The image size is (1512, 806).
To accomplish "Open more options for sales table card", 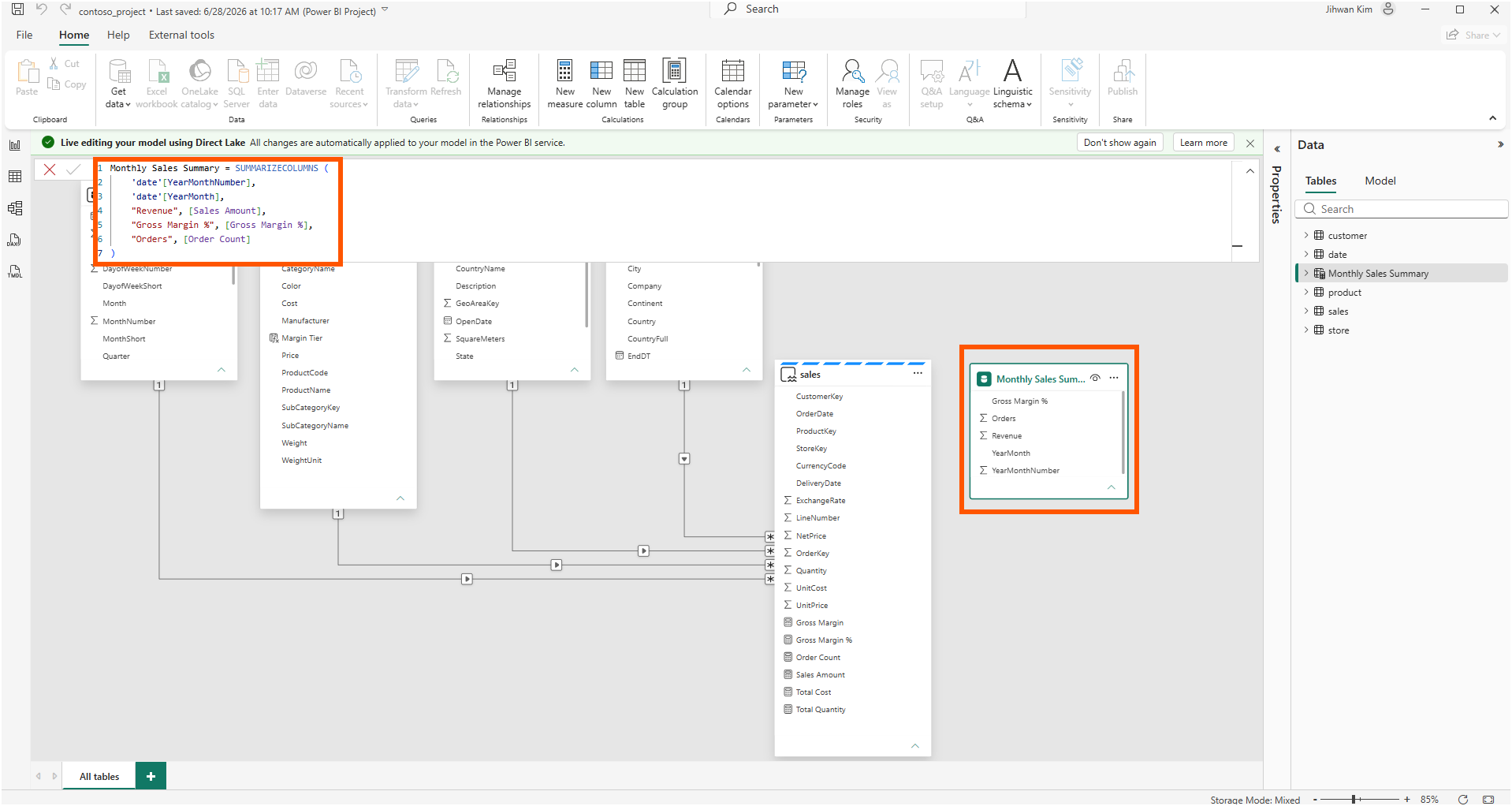I will (918, 374).
